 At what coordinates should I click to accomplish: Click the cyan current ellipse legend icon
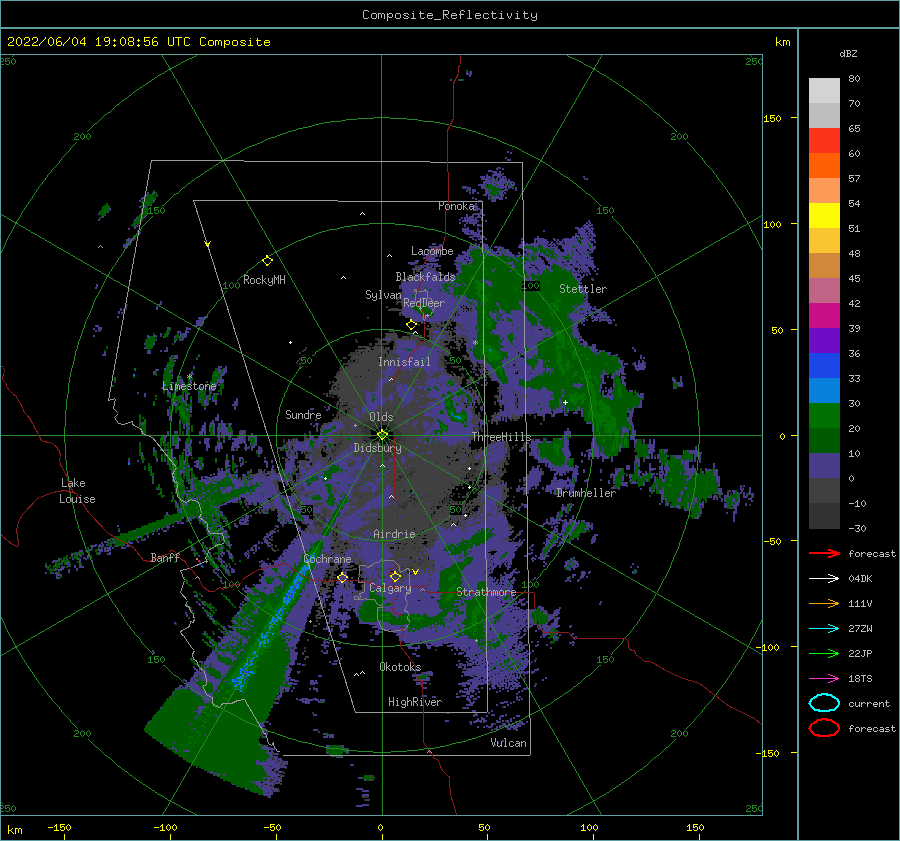pos(824,703)
